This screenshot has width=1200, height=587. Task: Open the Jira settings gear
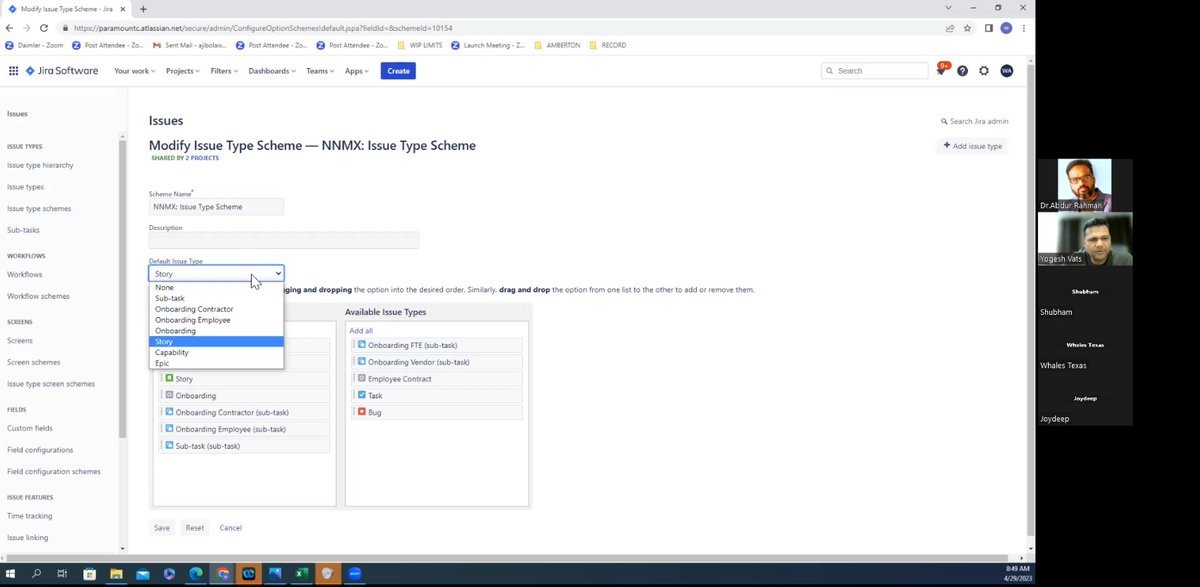click(x=984, y=70)
